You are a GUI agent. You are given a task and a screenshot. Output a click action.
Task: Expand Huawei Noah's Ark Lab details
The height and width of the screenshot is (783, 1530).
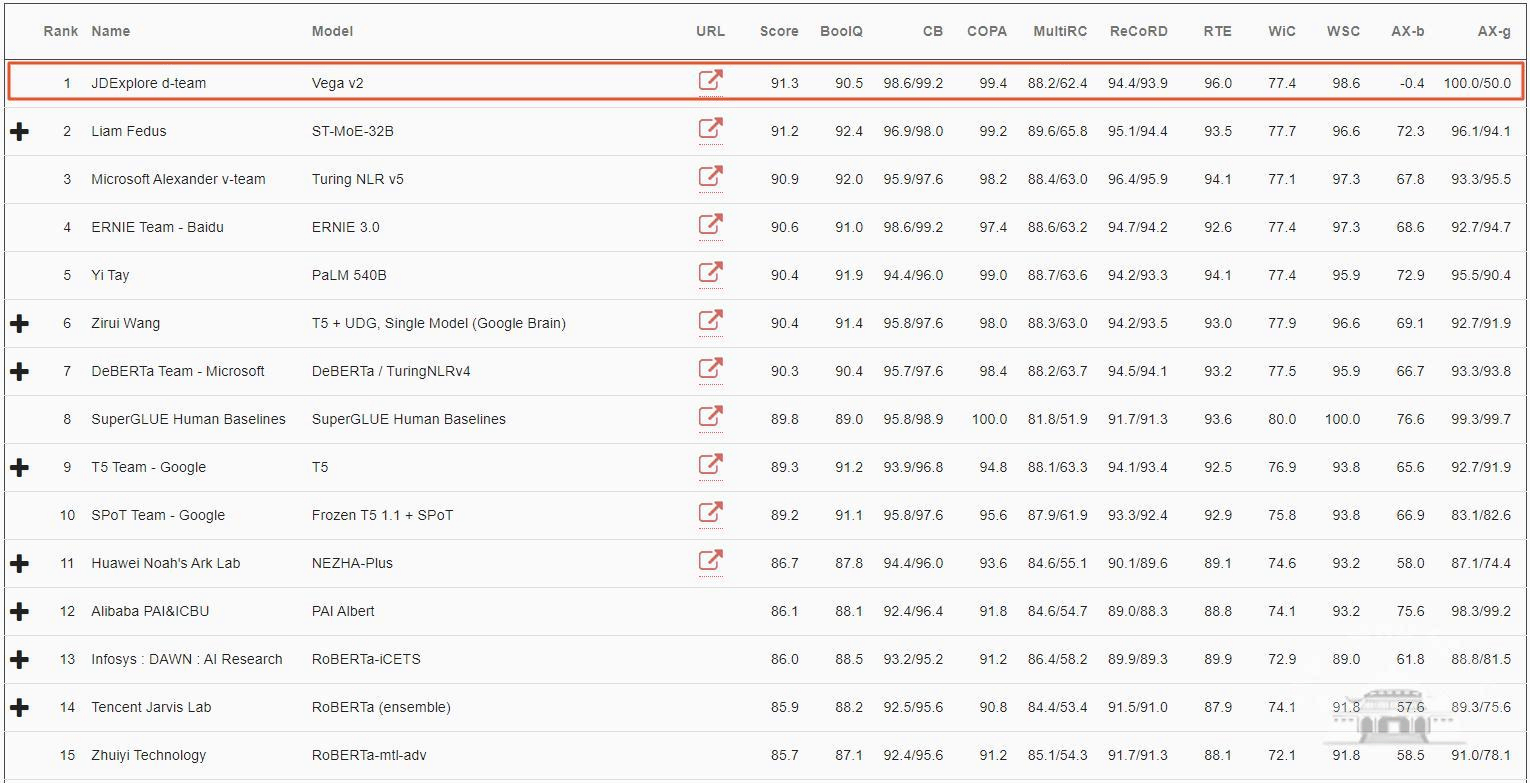(19, 563)
